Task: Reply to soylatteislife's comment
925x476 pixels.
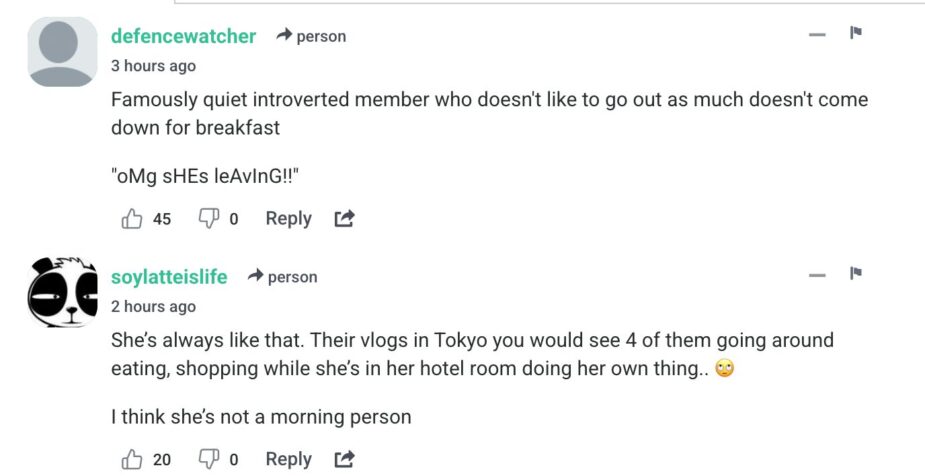Action: coord(288,460)
